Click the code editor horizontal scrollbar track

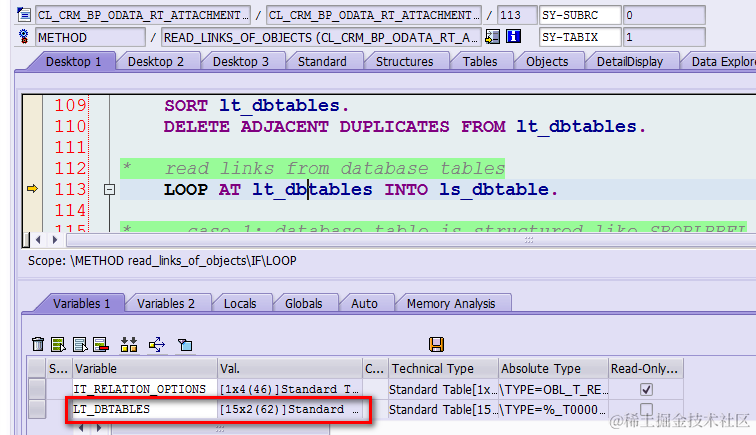tap(411, 240)
